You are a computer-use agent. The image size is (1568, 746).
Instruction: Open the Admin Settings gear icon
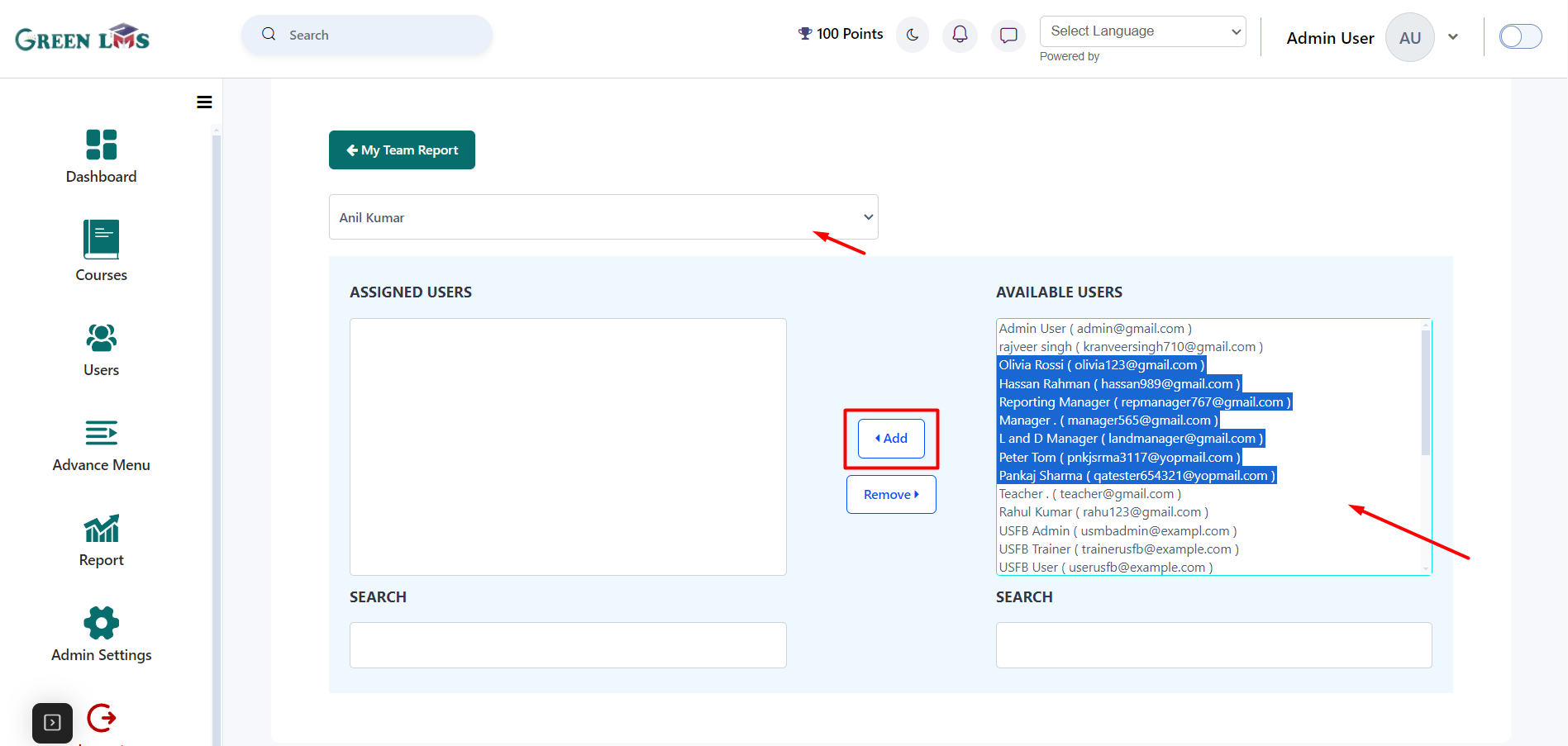[102, 623]
